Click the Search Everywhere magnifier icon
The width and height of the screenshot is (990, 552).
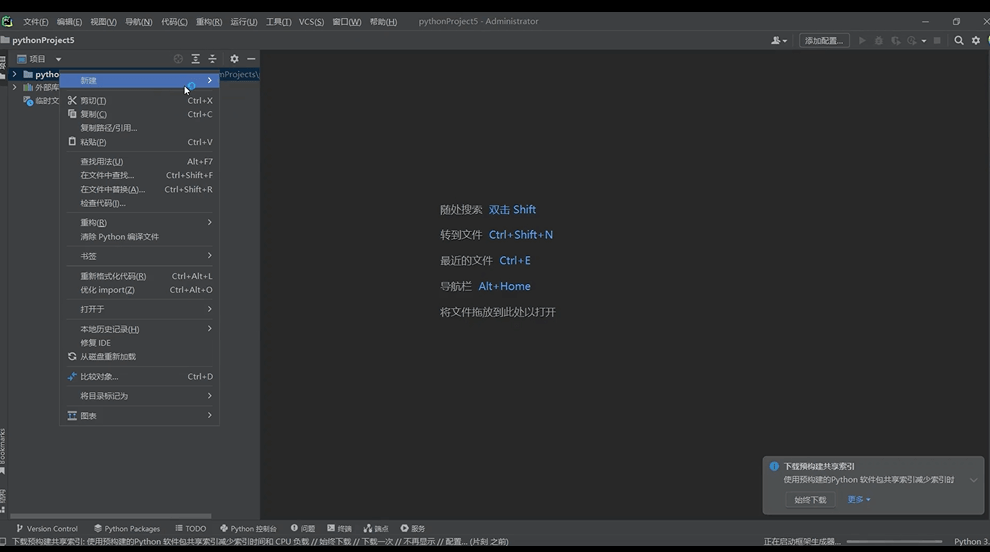[959, 41]
